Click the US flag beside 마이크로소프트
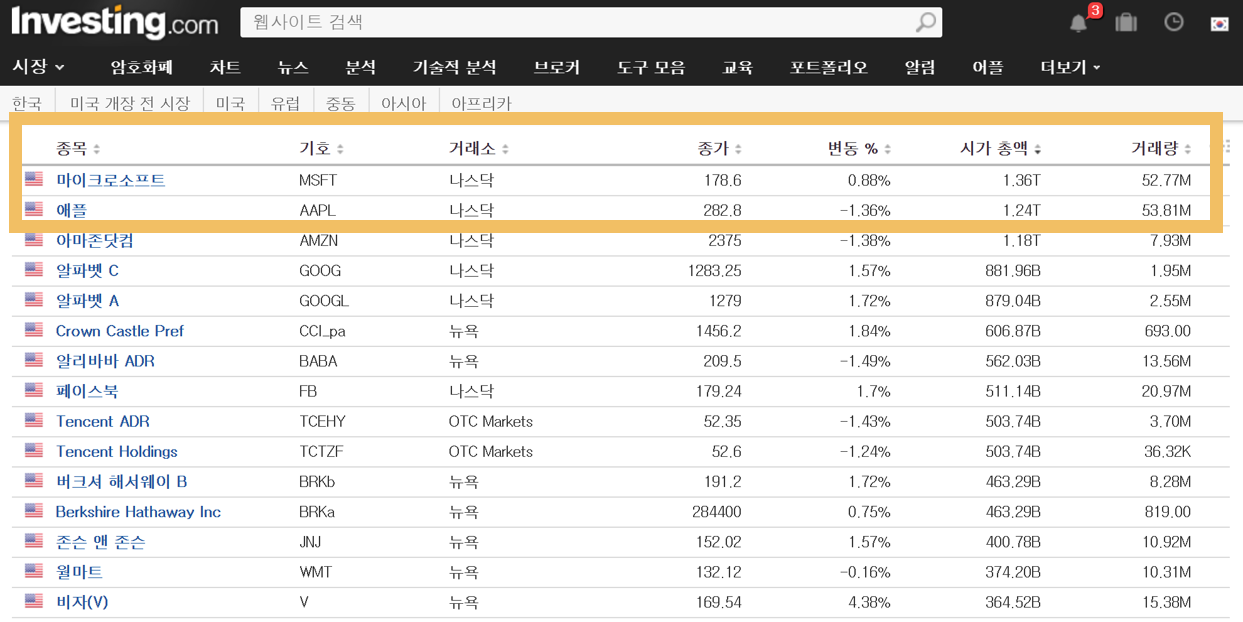Viewport: 1243px width, 622px height. pos(34,180)
